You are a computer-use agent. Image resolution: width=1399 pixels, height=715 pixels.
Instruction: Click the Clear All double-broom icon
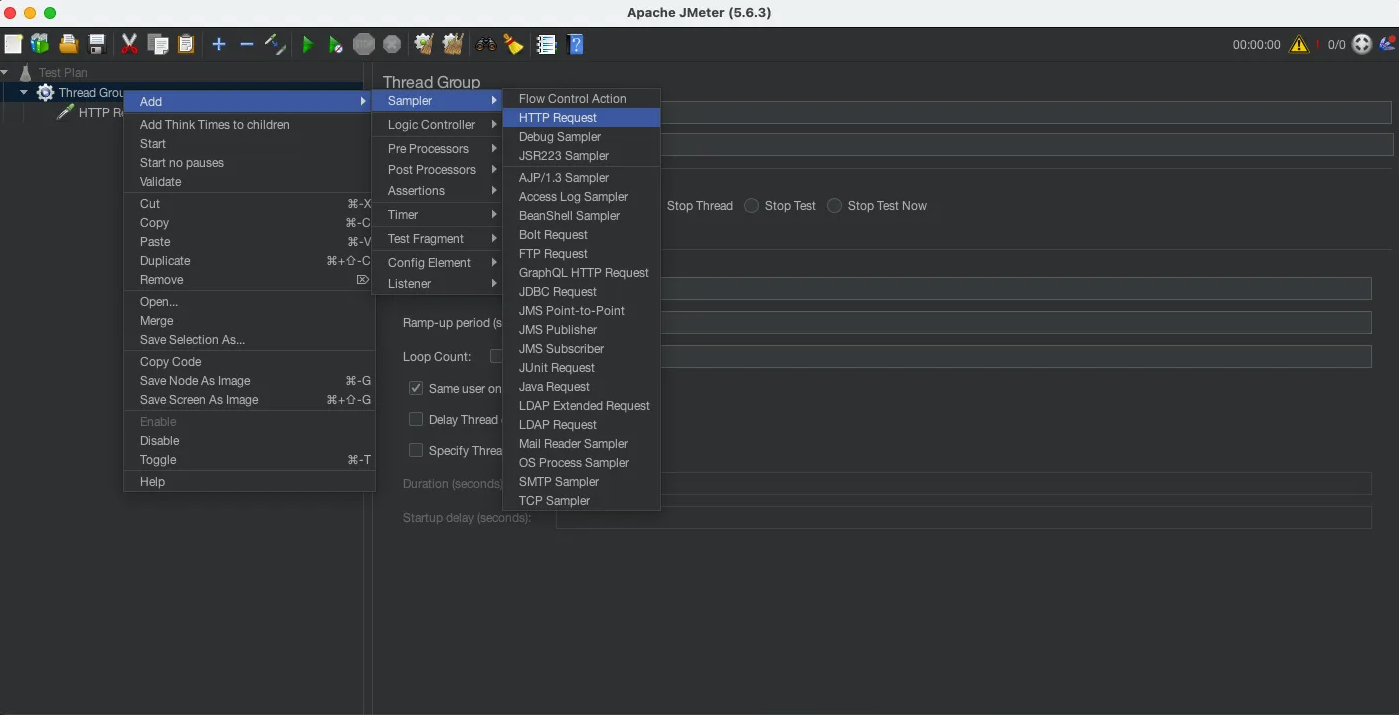coord(453,44)
